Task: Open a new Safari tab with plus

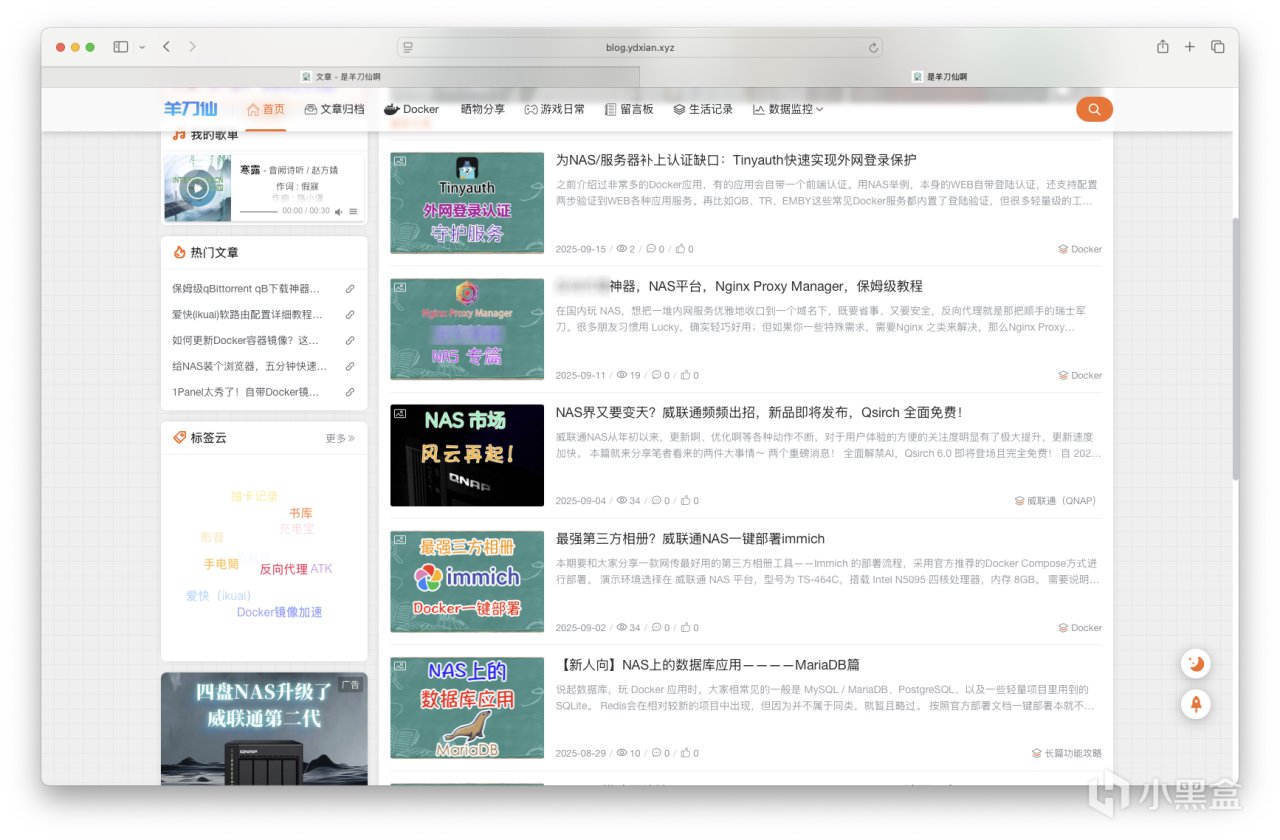Action: pos(1190,47)
